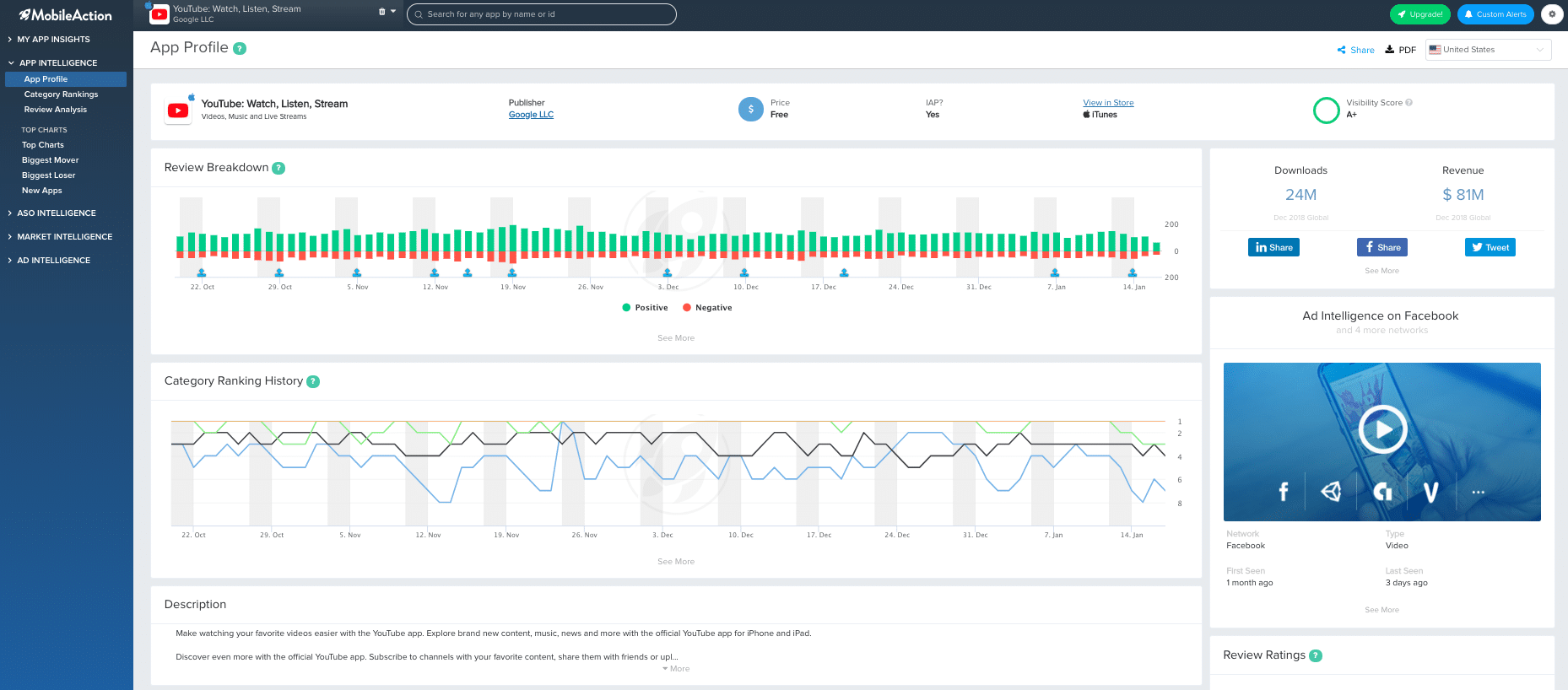Click the update marker at 14. Jan
1568x690 pixels.
pos(1133,272)
